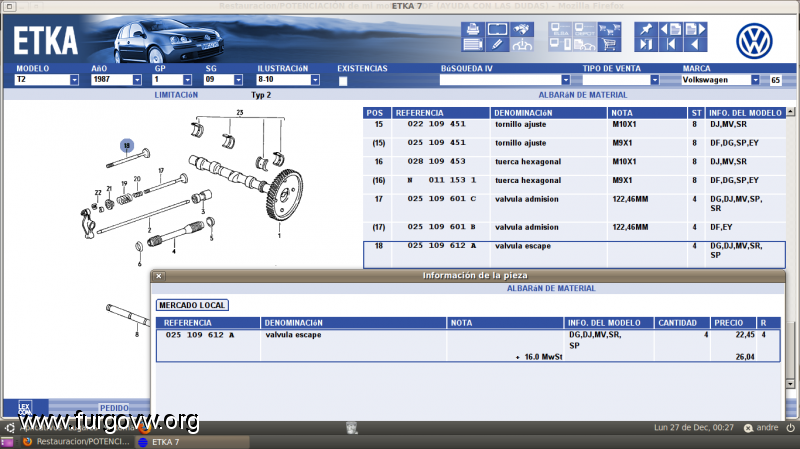Click the computer-to-device transfer icon

[560, 44]
